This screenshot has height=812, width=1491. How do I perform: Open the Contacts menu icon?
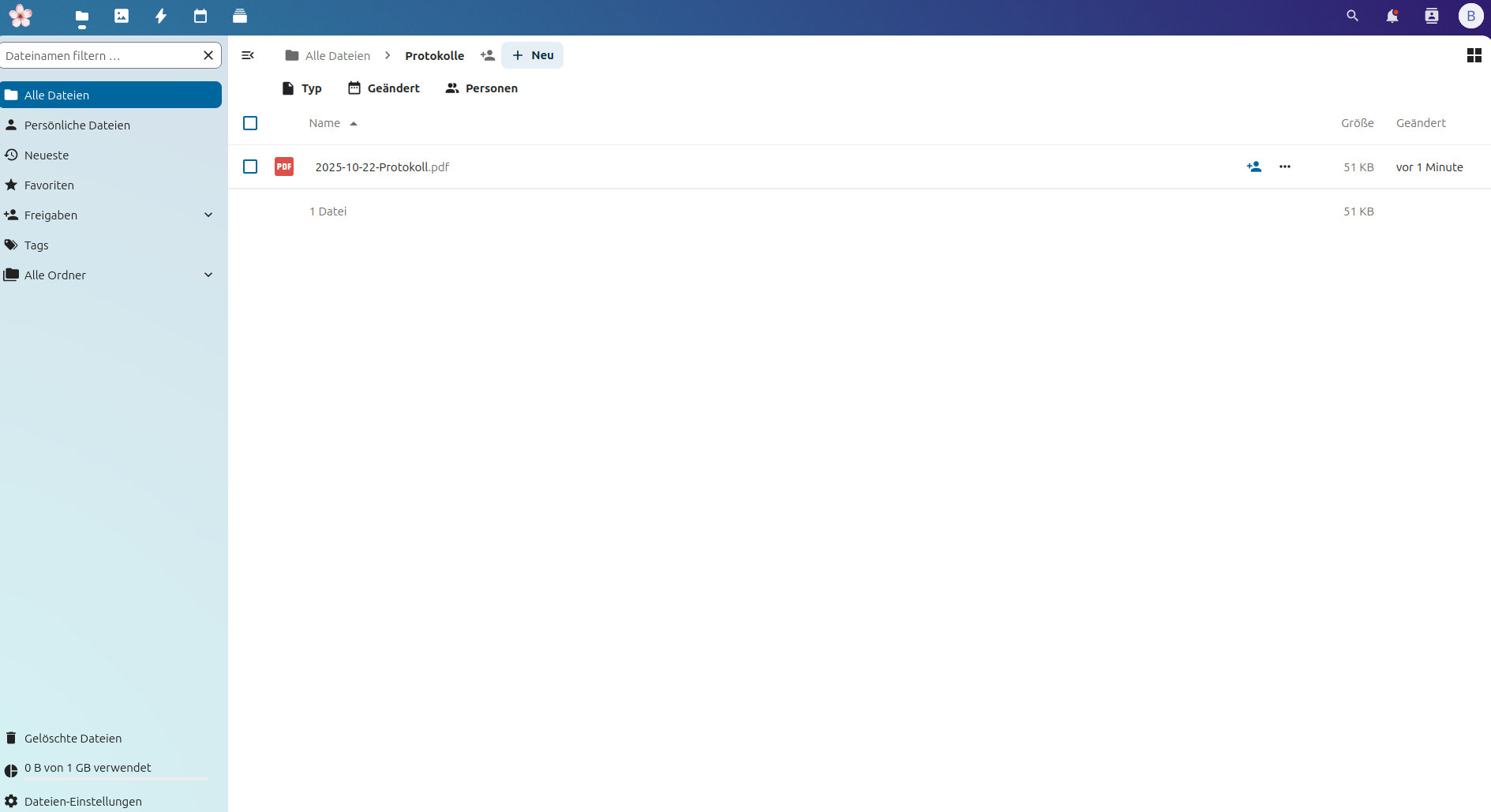click(x=1431, y=16)
